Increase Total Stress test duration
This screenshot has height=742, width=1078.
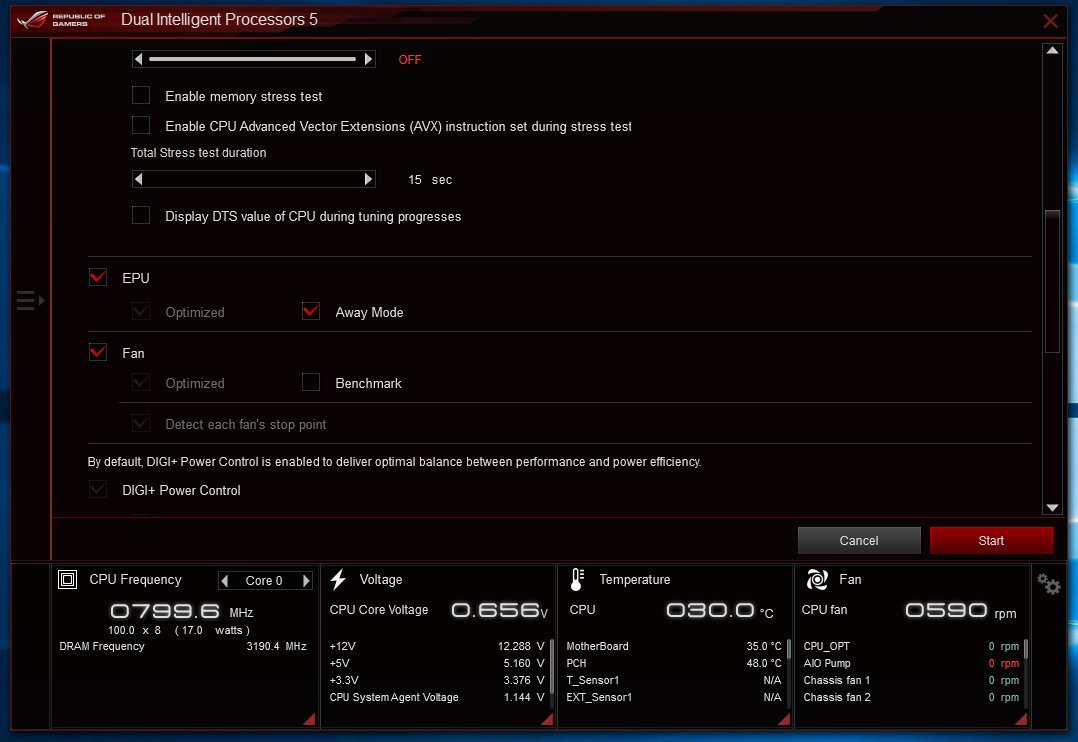368,179
